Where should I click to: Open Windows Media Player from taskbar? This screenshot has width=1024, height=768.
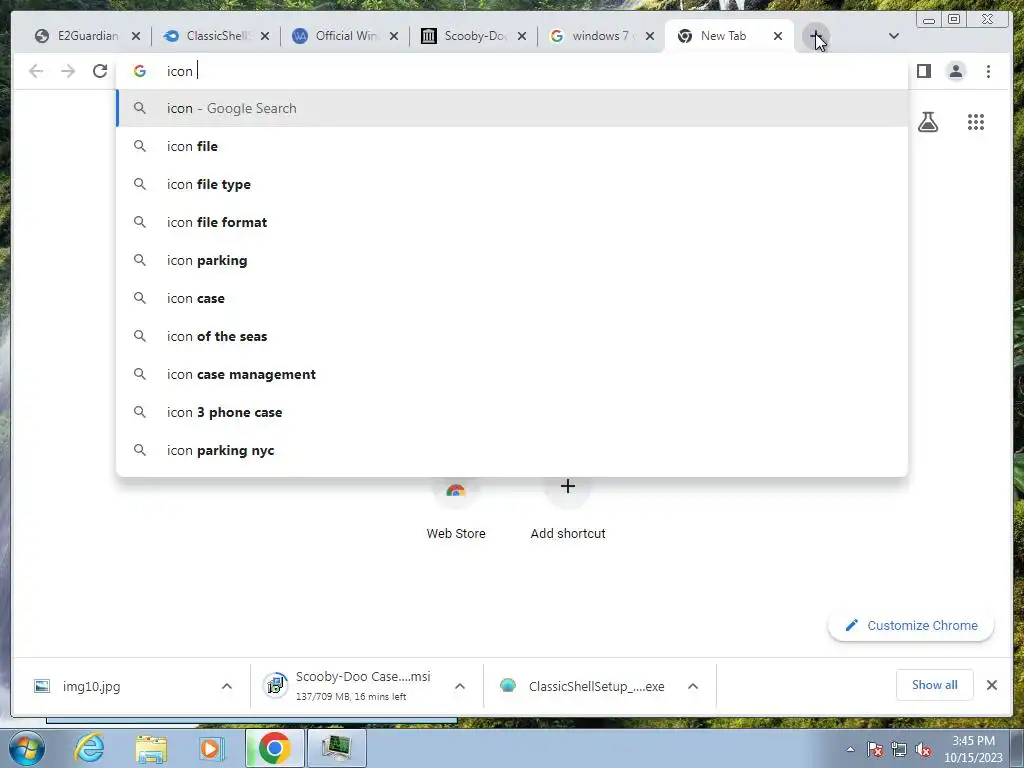pyautogui.click(x=211, y=748)
